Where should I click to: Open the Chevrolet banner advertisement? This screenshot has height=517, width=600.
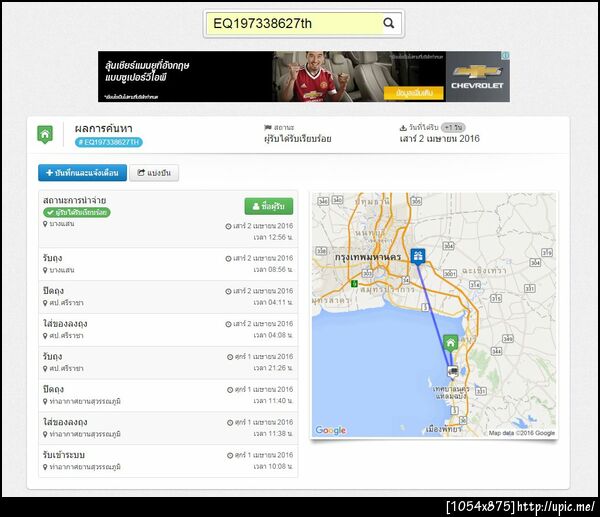coord(304,77)
